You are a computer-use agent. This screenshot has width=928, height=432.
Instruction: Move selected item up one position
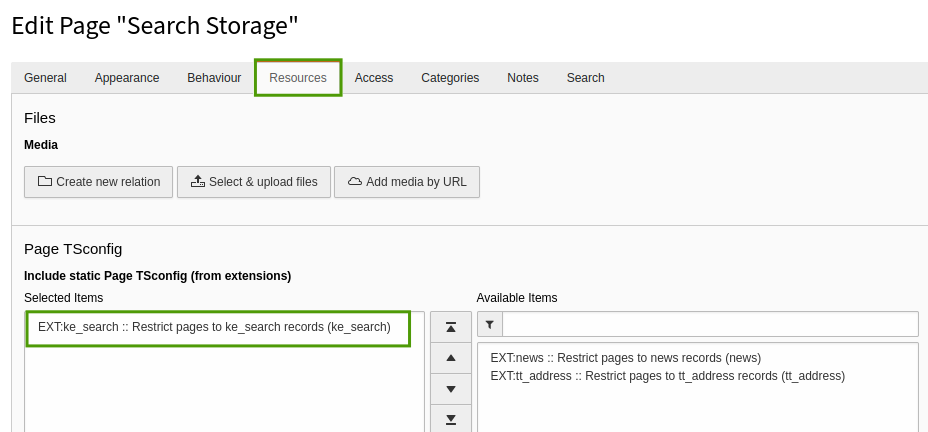tap(450, 358)
